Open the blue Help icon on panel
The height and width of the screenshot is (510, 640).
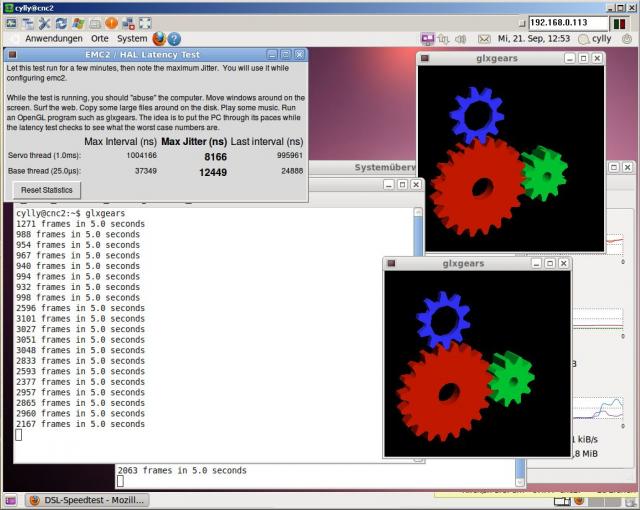pos(174,39)
